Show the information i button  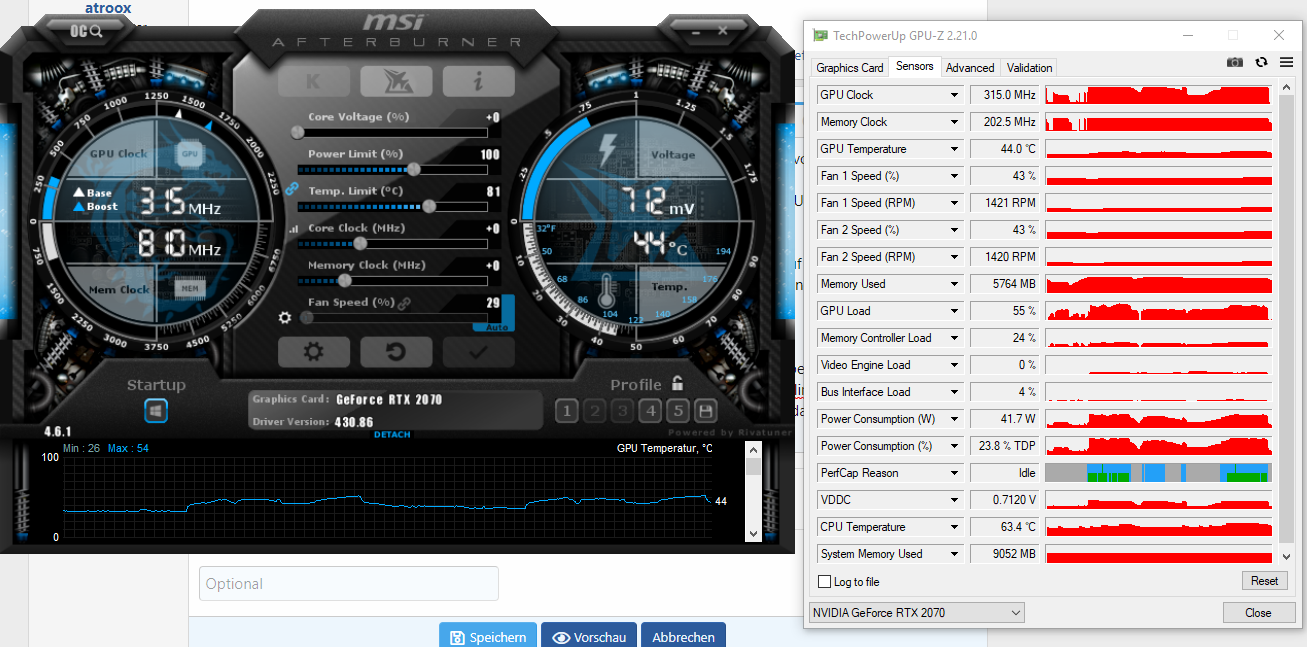[x=478, y=81]
